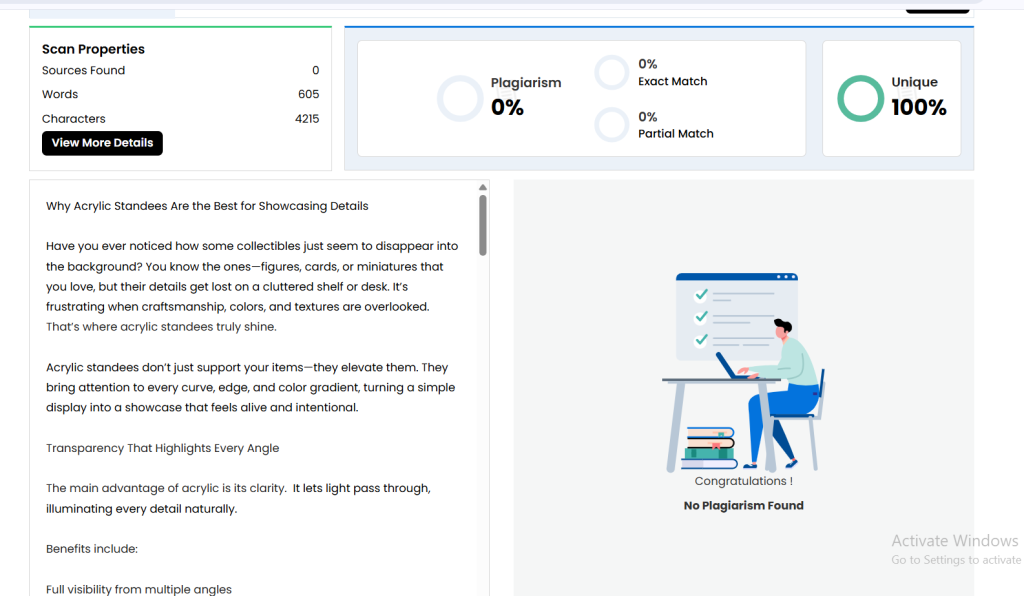Screen dimensions: 1024x596
Task: Click the Characters count value 4215
Action: [306, 118]
